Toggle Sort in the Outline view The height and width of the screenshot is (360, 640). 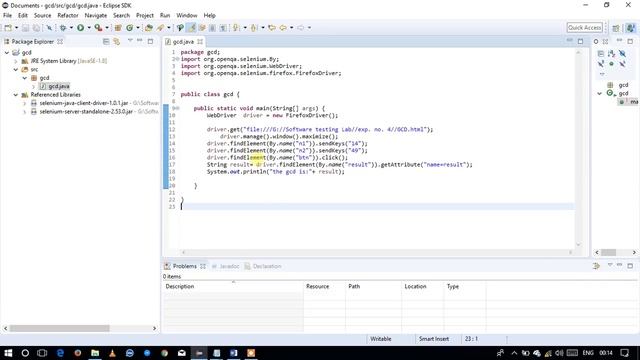[x=611, y=53]
